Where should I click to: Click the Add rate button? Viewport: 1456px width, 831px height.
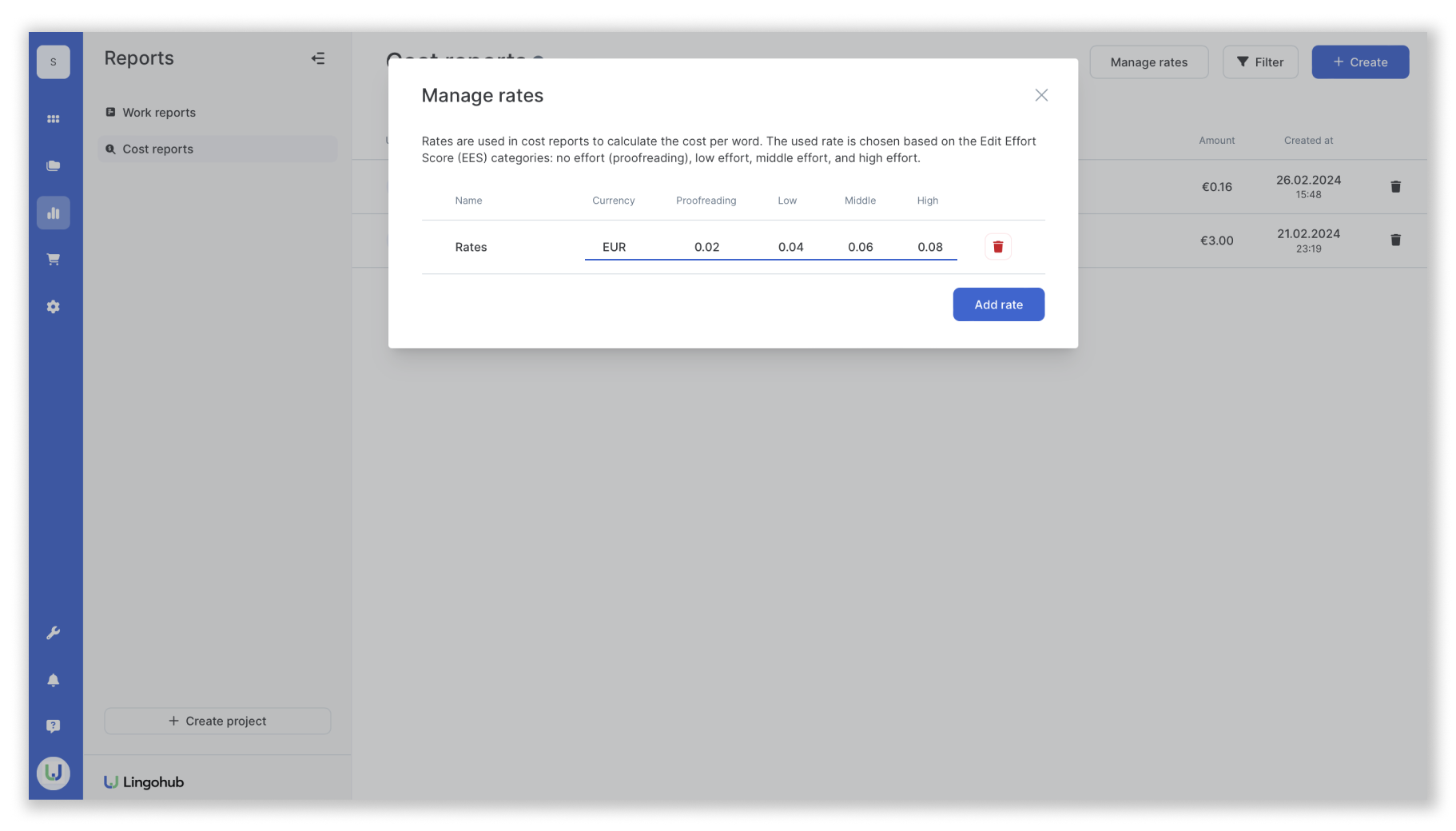[x=998, y=304]
